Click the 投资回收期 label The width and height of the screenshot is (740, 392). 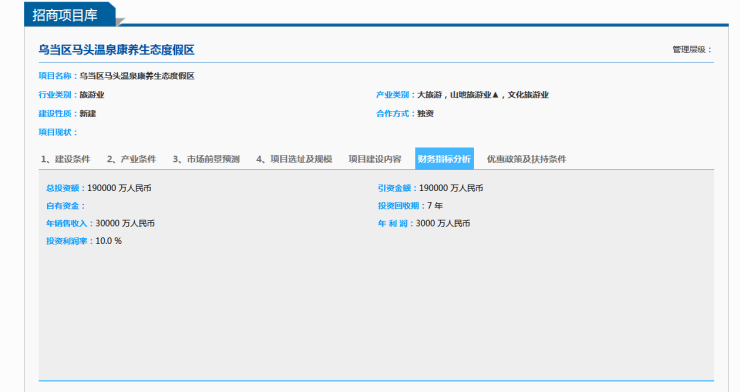[x=401, y=206]
